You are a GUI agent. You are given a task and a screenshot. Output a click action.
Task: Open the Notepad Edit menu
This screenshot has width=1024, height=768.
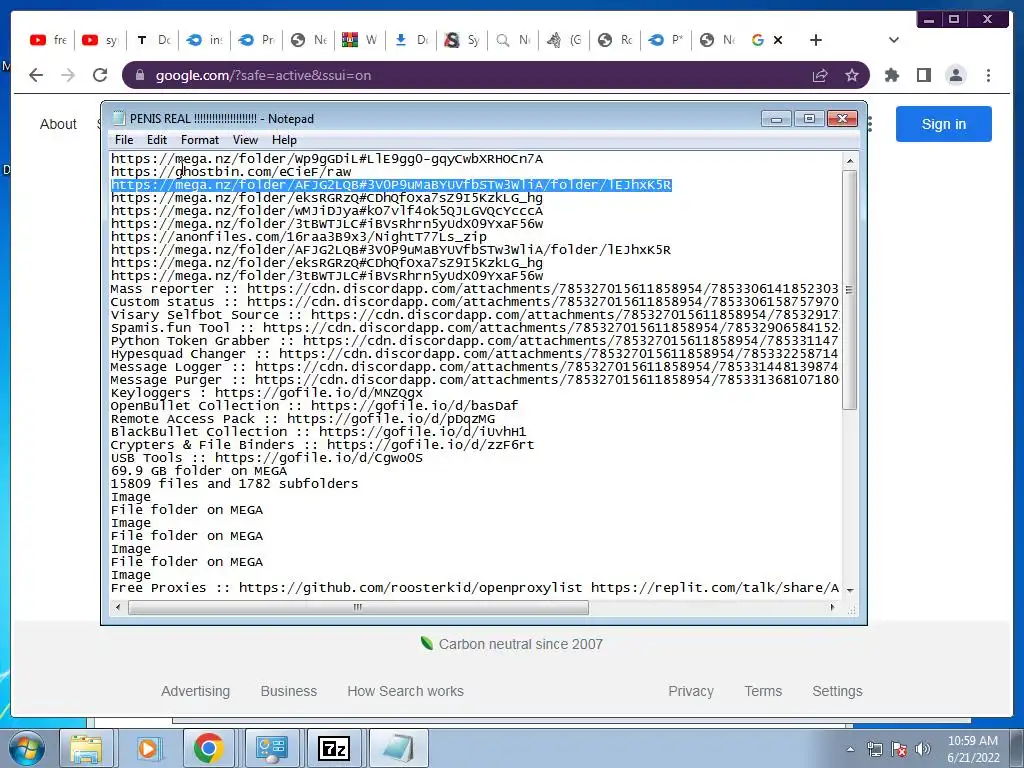point(157,140)
